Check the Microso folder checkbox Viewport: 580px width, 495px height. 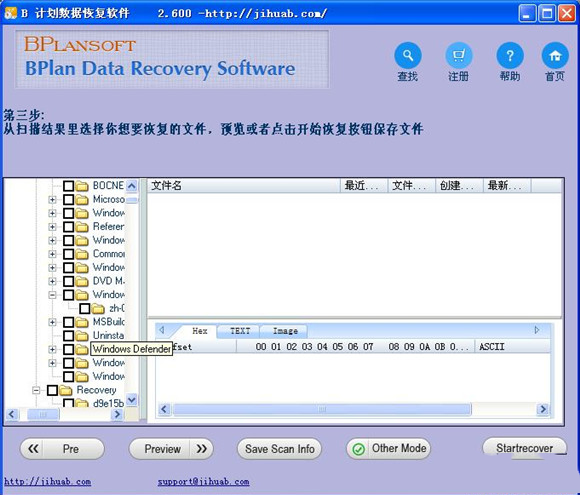pos(68,199)
